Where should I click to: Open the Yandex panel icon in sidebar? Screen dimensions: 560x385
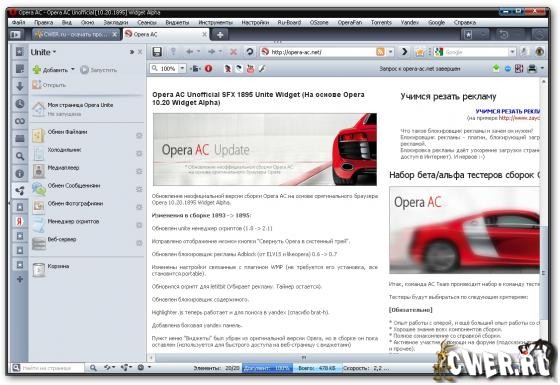point(20,221)
